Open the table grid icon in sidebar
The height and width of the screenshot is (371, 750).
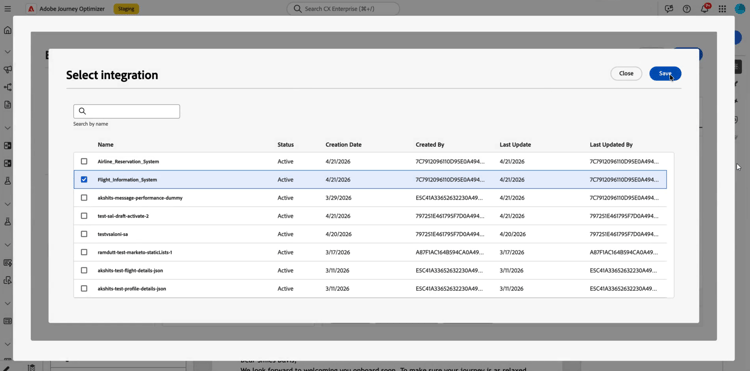click(x=7, y=321)
